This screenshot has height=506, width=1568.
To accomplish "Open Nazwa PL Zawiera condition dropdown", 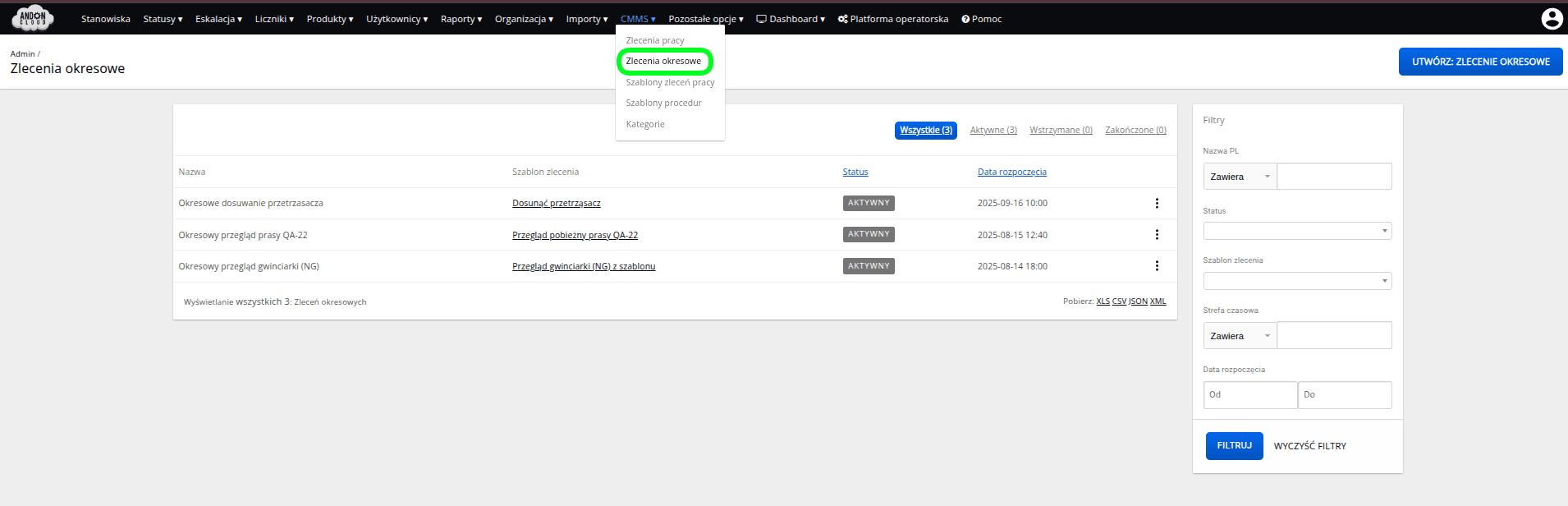I will (x=1240, y=177).
